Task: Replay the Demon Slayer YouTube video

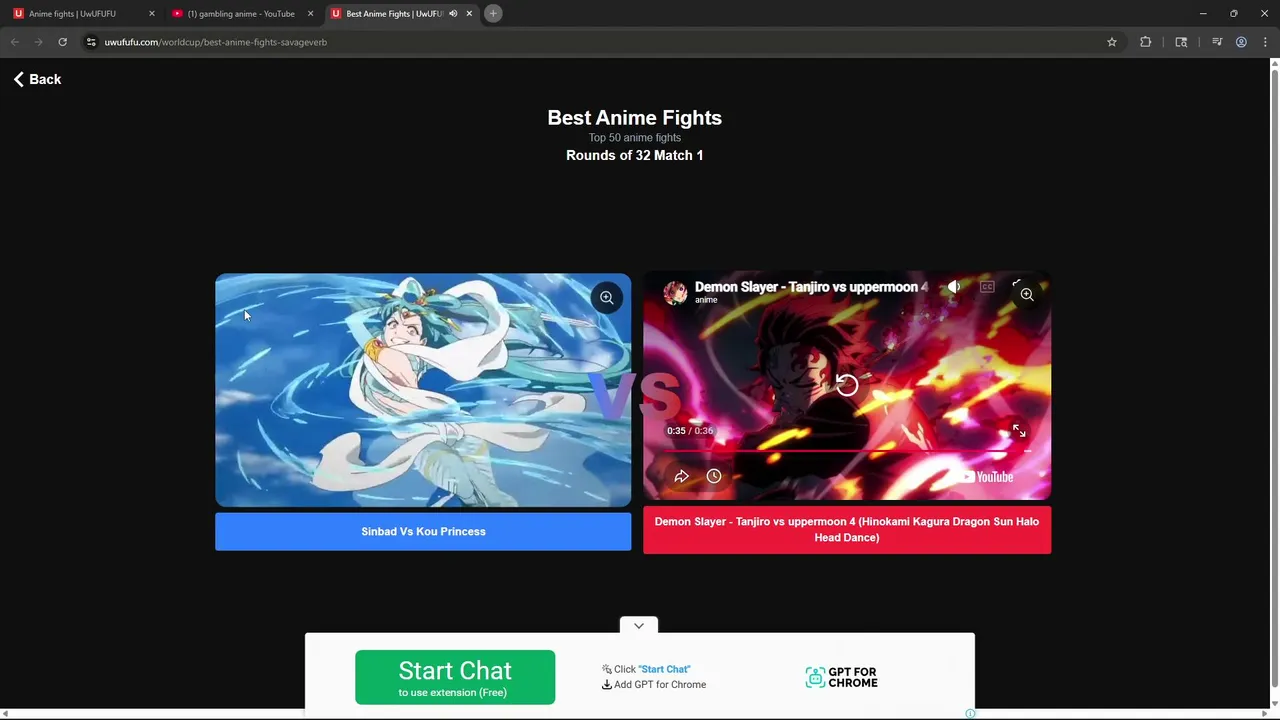Action: [846, 385]
